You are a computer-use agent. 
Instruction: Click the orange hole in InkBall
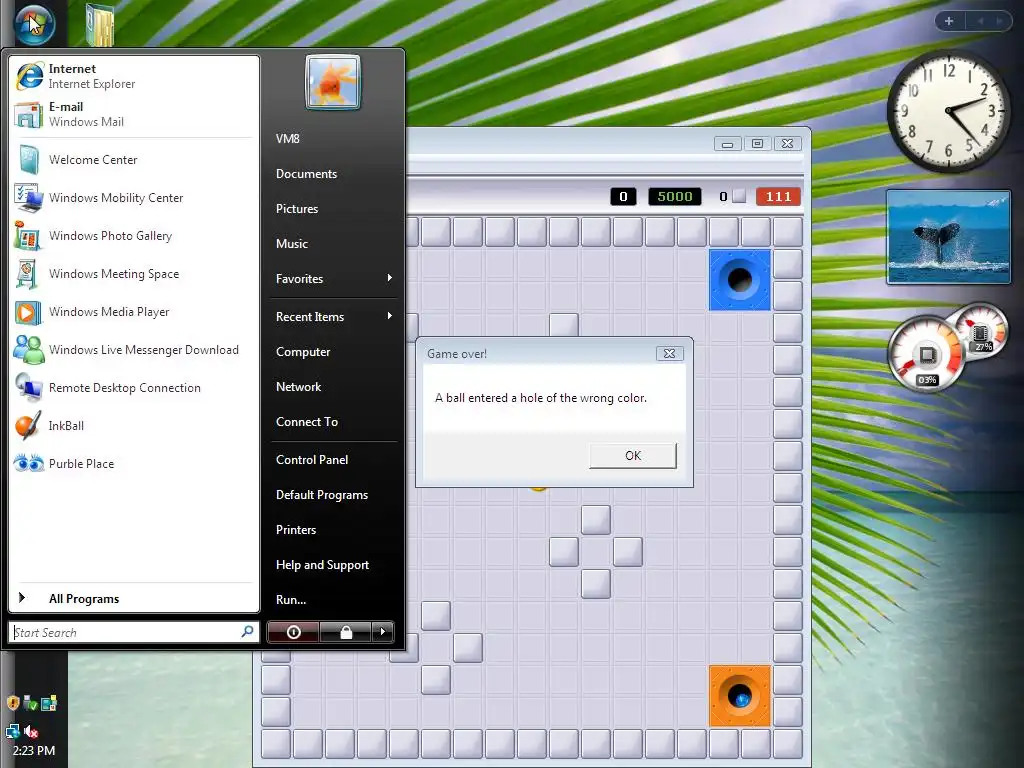click(740, 696)
